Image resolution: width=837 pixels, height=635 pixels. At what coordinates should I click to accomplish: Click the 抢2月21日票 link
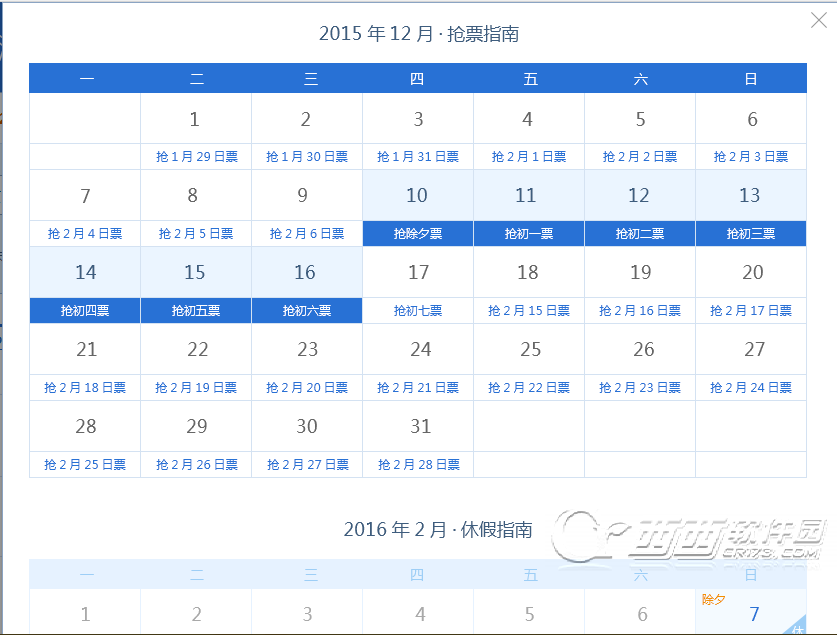point(418,387)
